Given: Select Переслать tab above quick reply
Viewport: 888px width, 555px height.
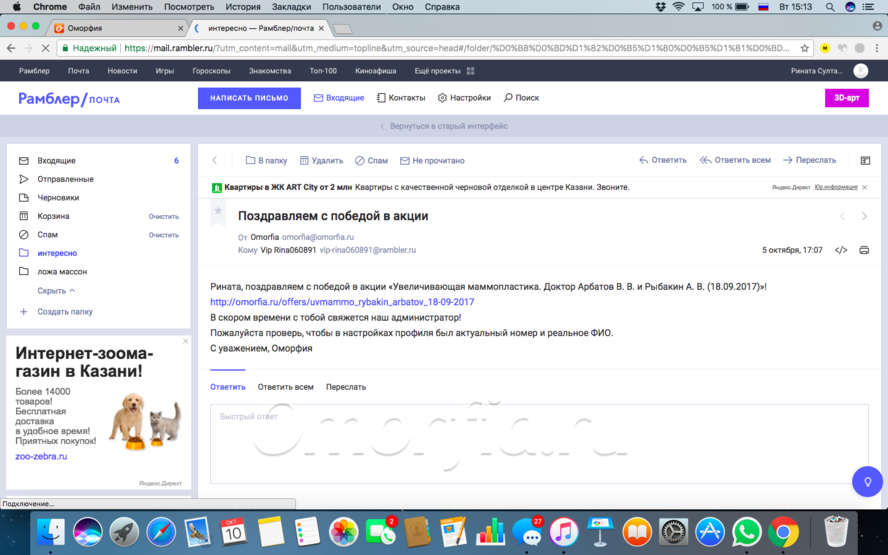Looking at the screenshot, I should click(346, 387).
